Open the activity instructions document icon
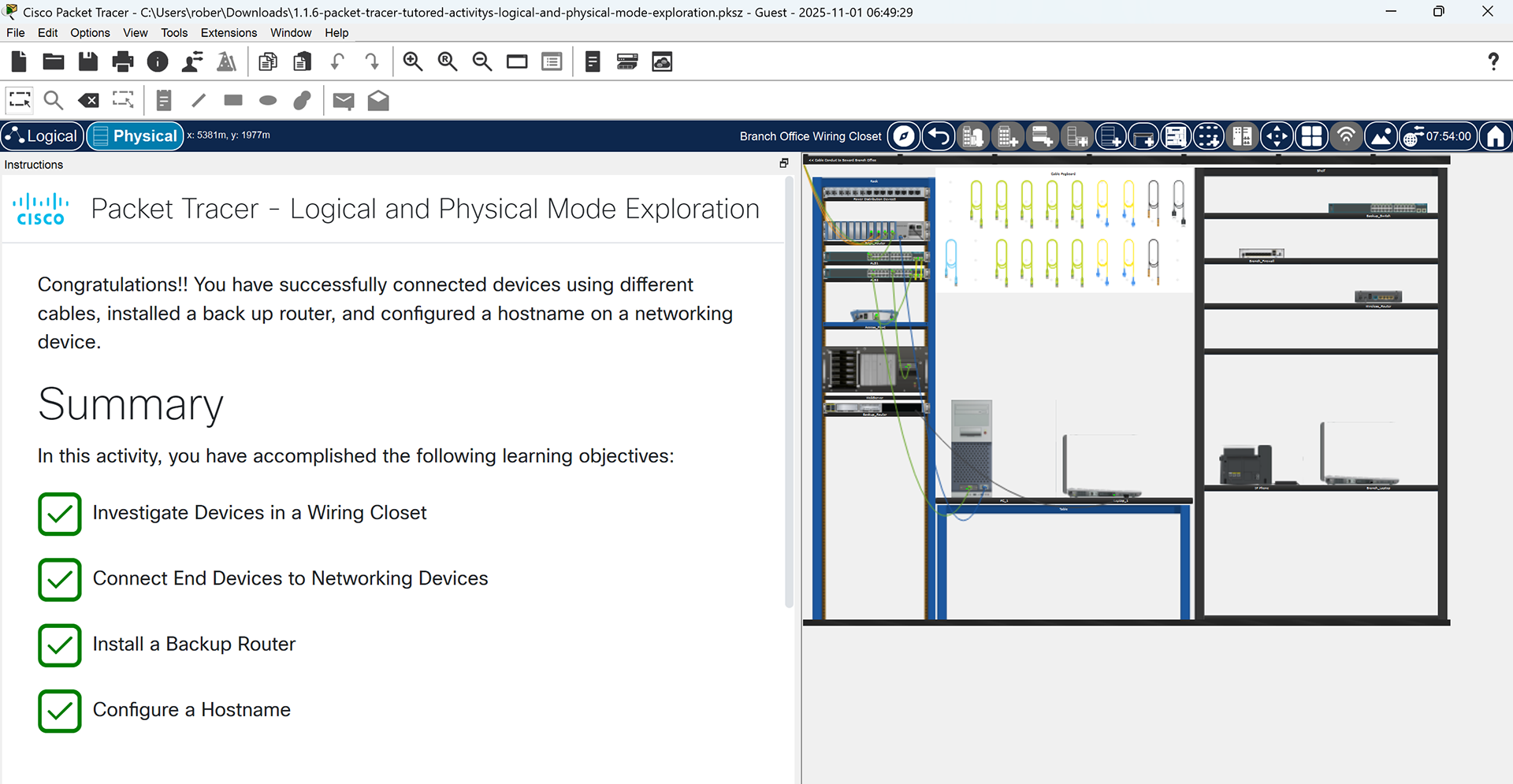 593,61
